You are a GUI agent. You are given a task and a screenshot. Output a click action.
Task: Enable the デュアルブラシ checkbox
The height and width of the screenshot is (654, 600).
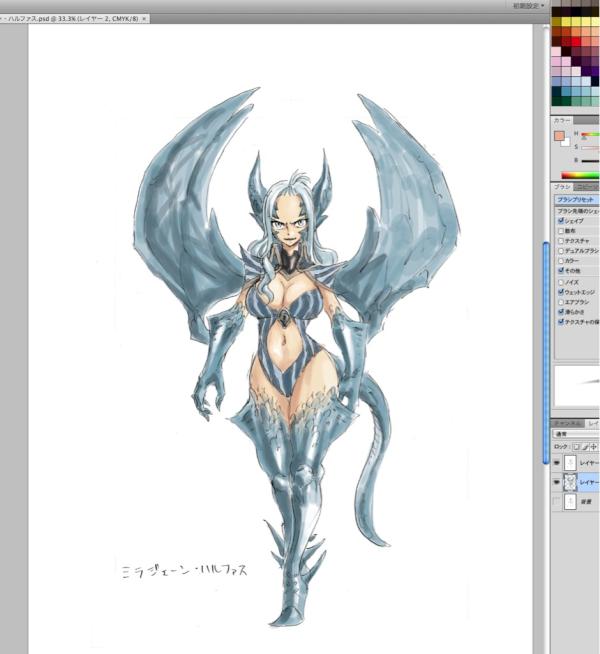561,251
